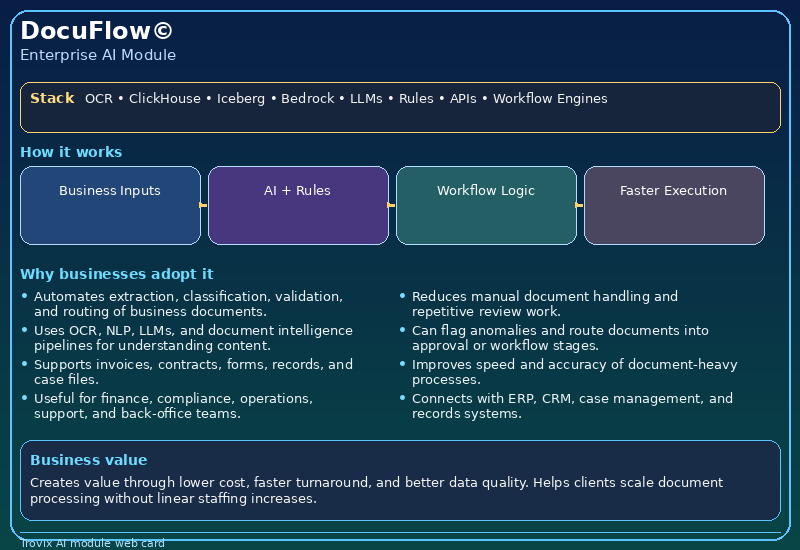
Task: Click the Trovix AI module web card footer
Action: pyautogui.click(x=92, y=543)
